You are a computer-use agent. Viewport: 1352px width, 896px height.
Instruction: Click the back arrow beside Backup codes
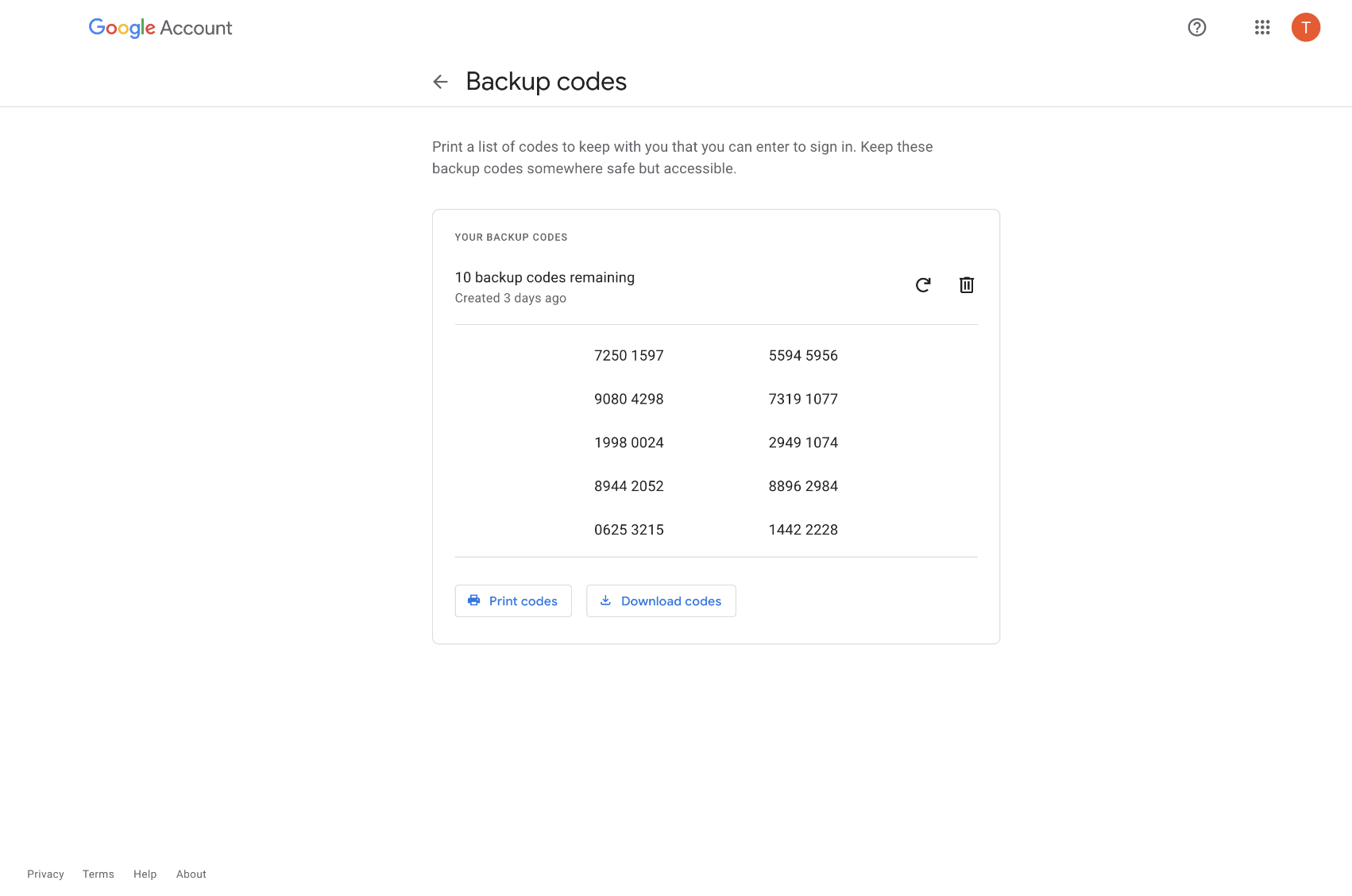click(x=440, y=82)
